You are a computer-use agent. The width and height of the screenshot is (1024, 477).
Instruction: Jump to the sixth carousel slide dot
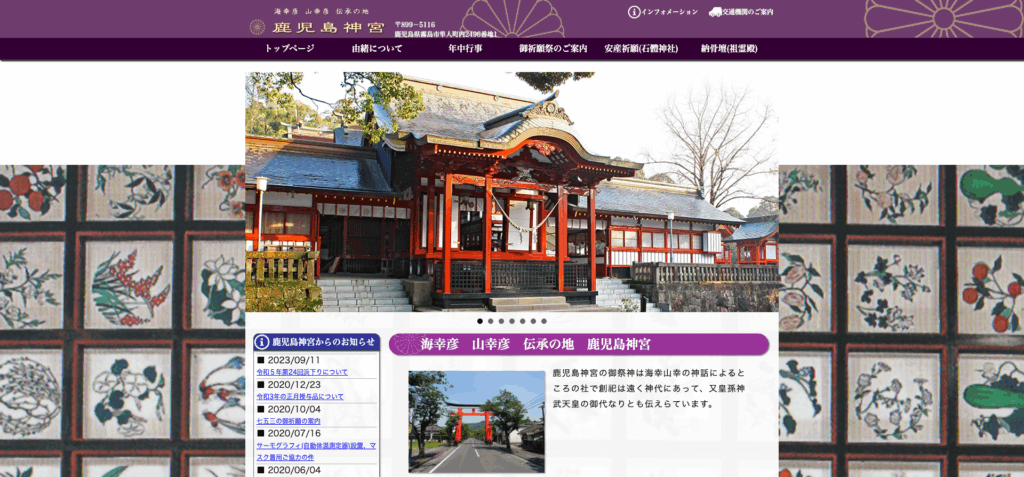[x=533, y=321]
